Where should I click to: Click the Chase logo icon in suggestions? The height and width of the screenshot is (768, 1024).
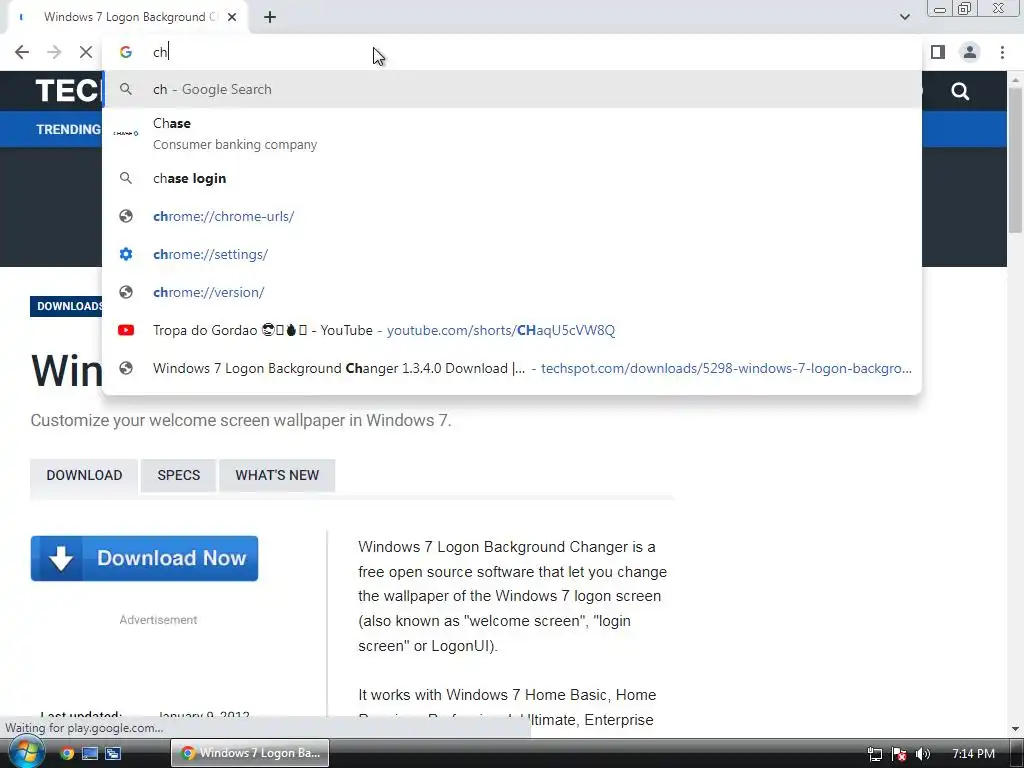click(x=126, y=133)
